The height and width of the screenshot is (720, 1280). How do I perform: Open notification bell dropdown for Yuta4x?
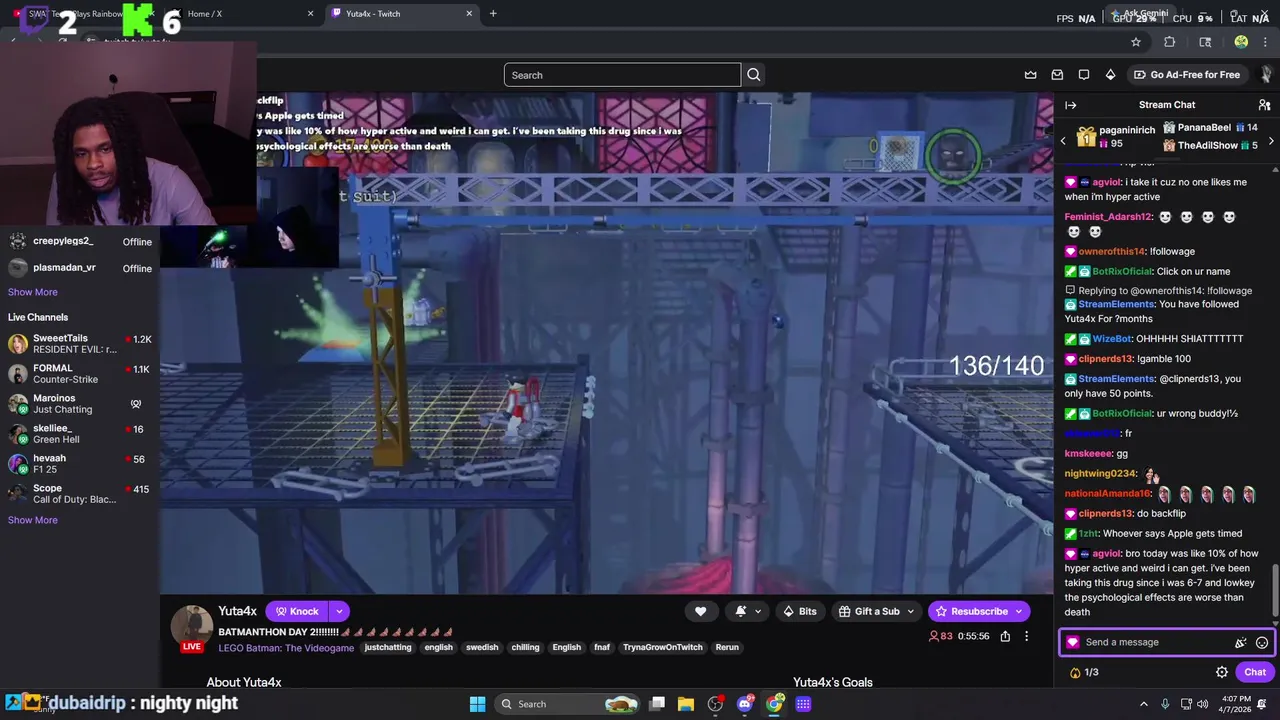click(x=746, y=611)
